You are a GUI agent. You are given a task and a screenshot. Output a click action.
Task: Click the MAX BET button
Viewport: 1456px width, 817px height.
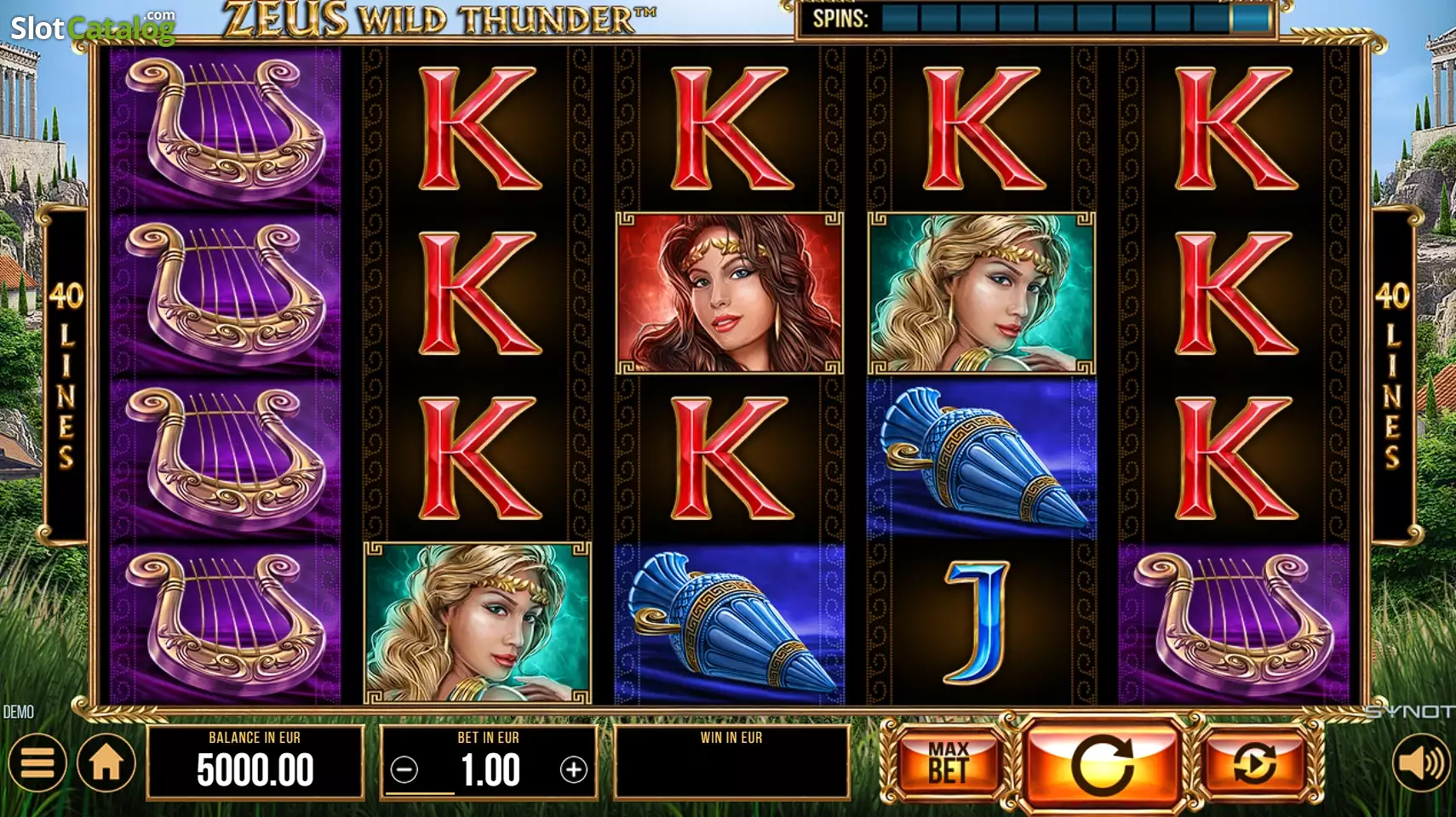point(949,762)
